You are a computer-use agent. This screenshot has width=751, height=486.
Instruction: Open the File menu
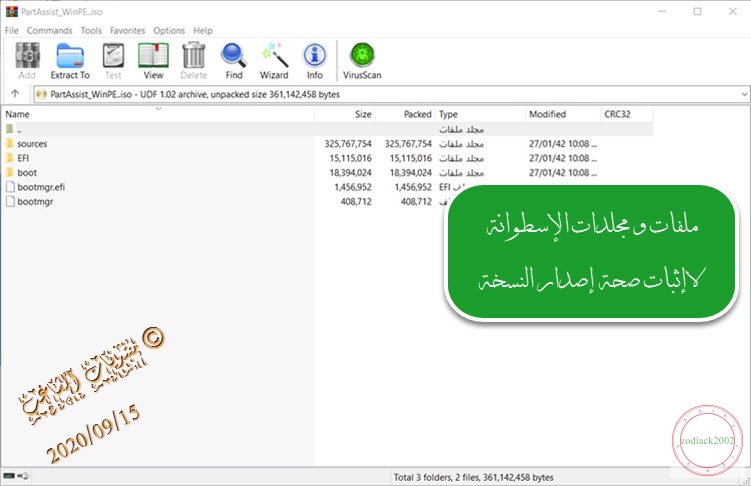[x=11, y=31]
